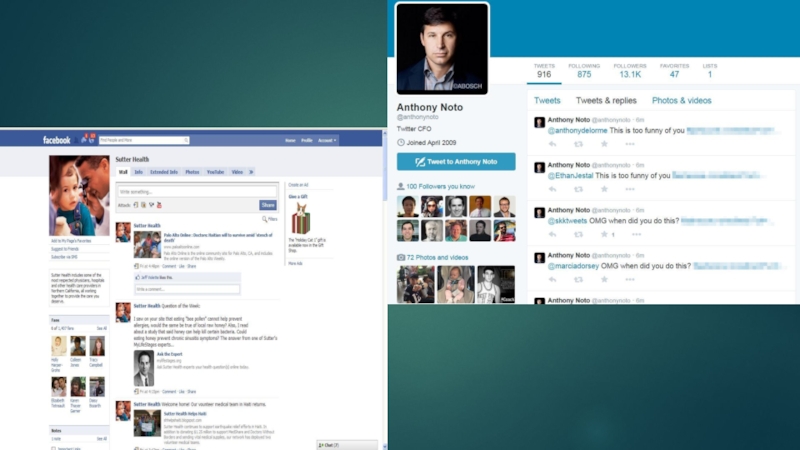Expand more Facebook page tabs arrow
800x450 pixels.
(x=251, y=172)
